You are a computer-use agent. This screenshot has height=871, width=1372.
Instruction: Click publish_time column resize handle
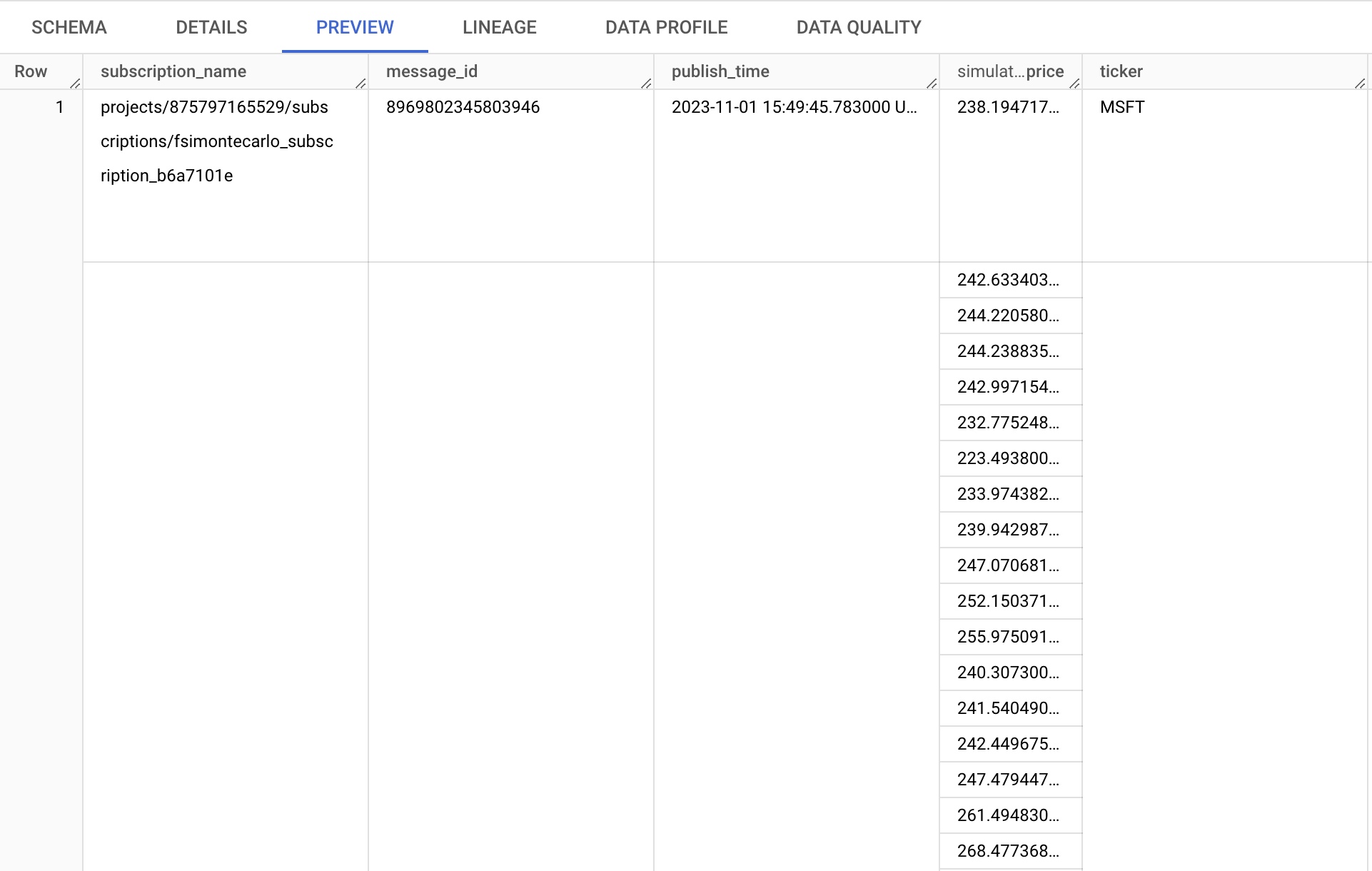pyautogui.click(x=932, y=84)
